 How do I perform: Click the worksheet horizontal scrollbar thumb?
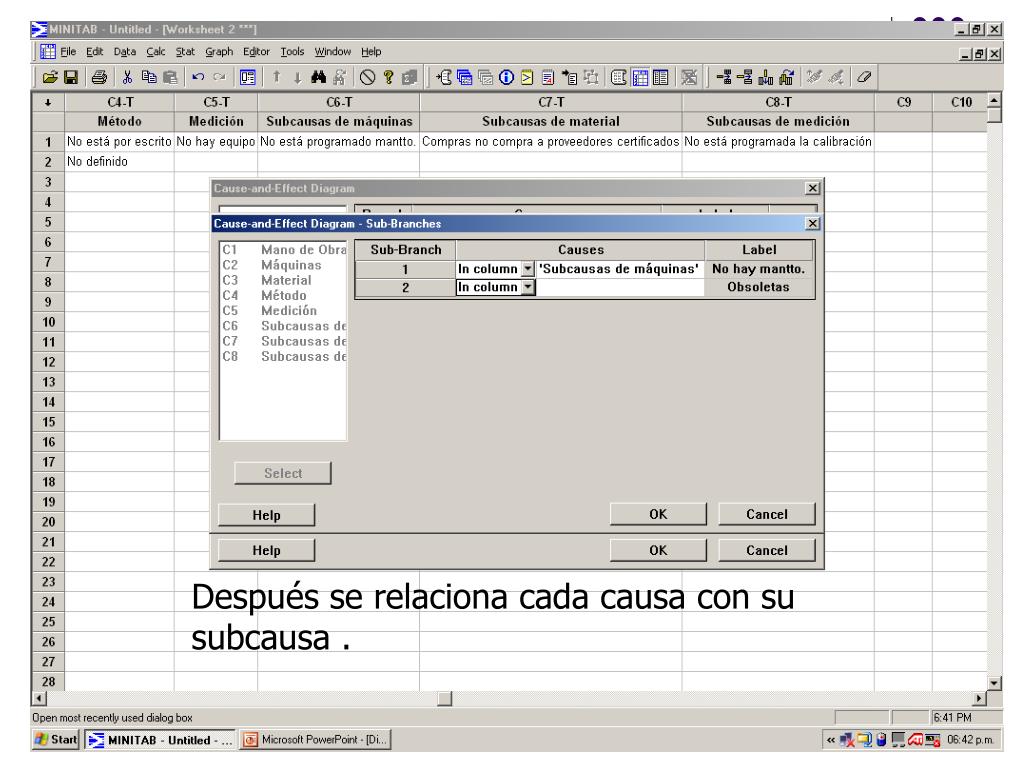(445, 698)
